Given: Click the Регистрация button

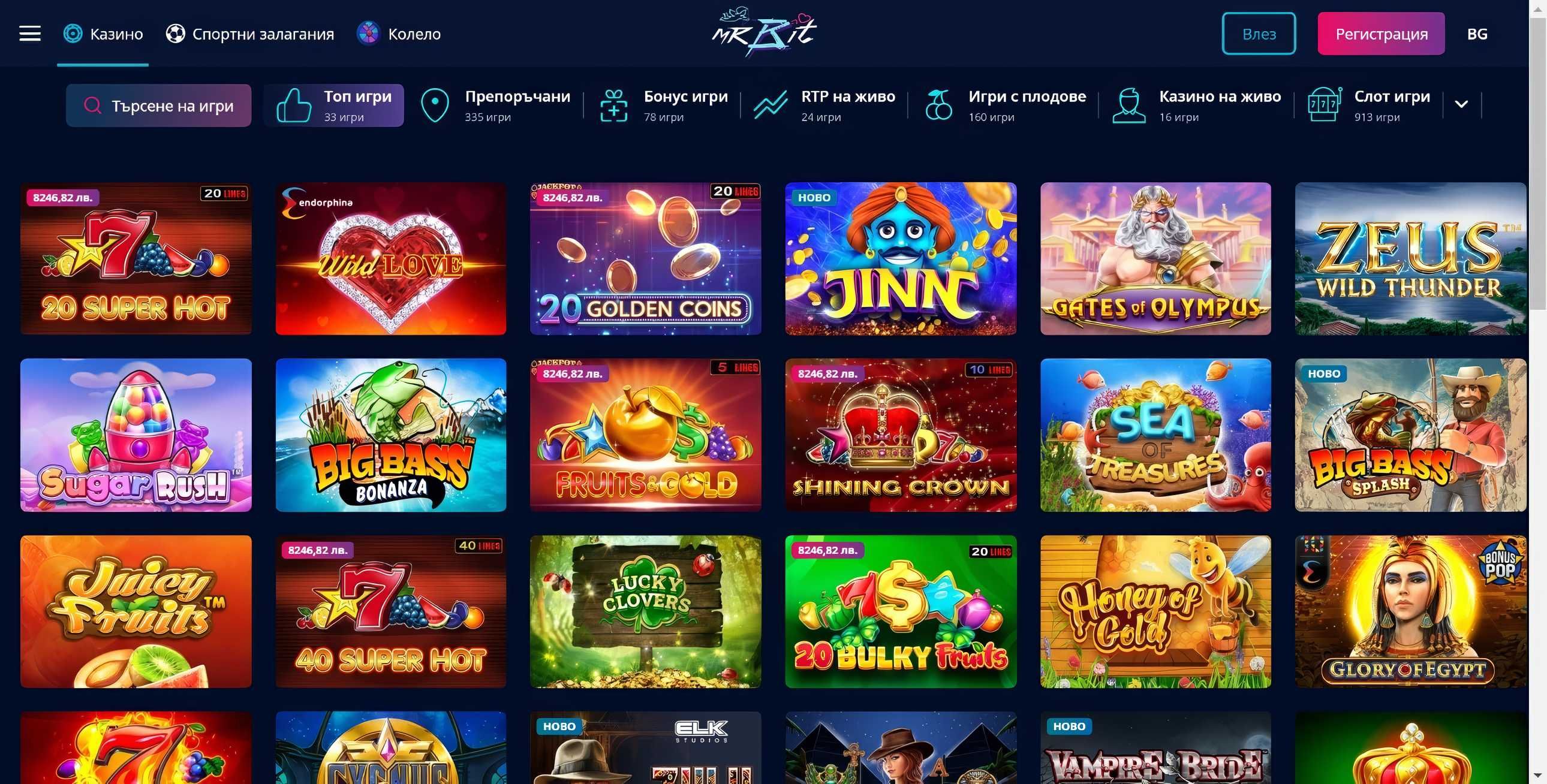Looking at the screenshot, I should click(1381, 34).
